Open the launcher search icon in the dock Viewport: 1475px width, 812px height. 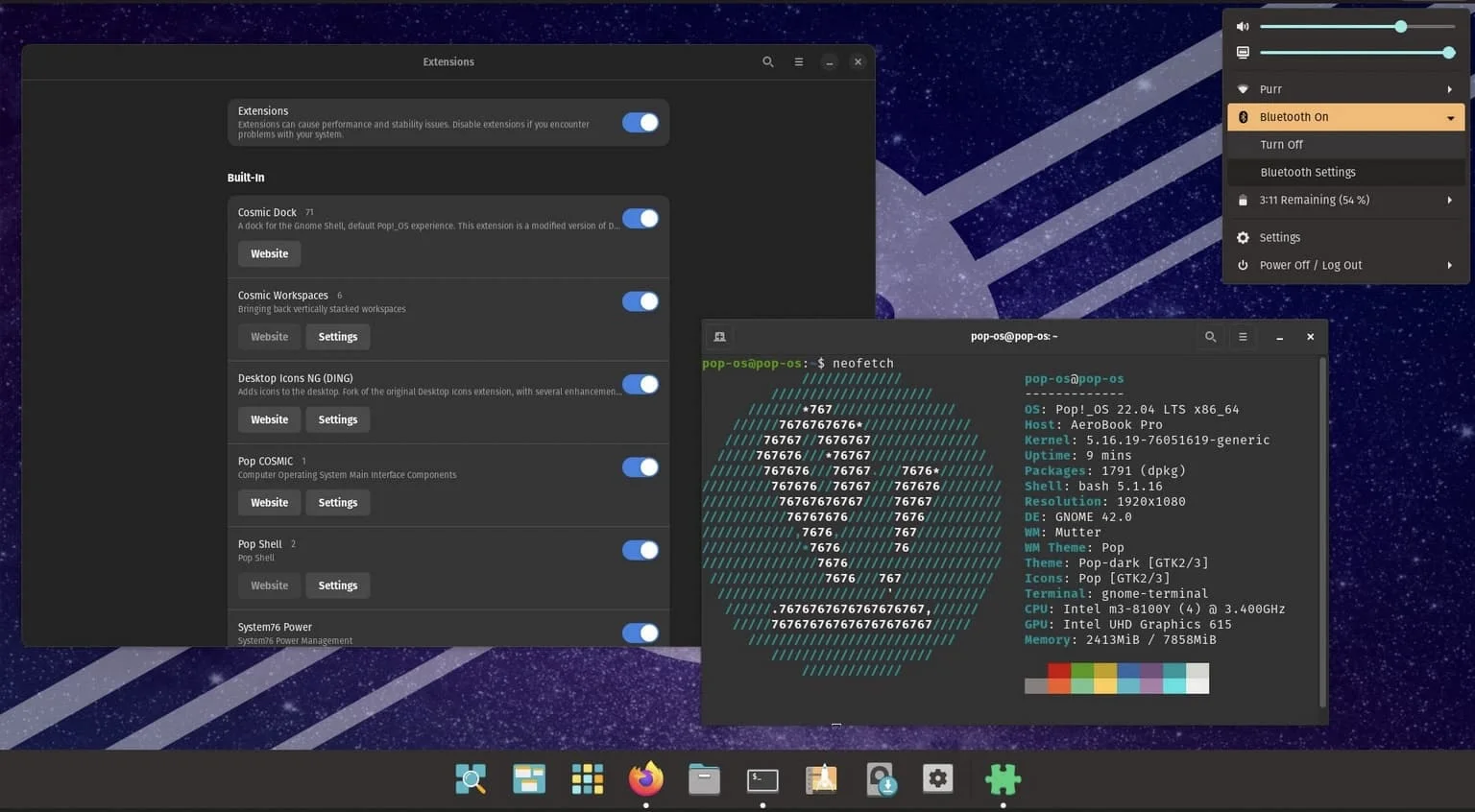[x=471, y=778]
